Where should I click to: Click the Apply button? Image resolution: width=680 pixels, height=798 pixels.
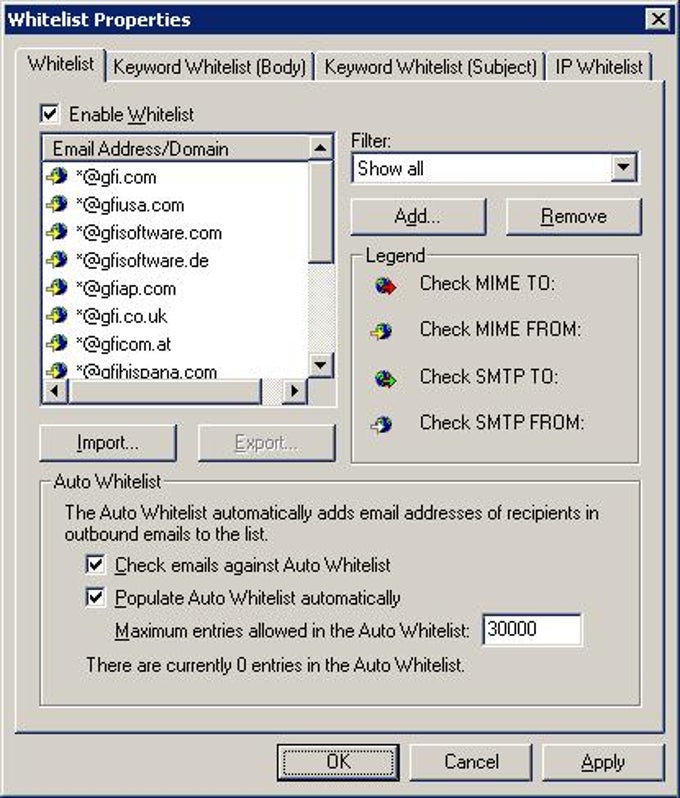pyautogui.click(x=603, y=762)
